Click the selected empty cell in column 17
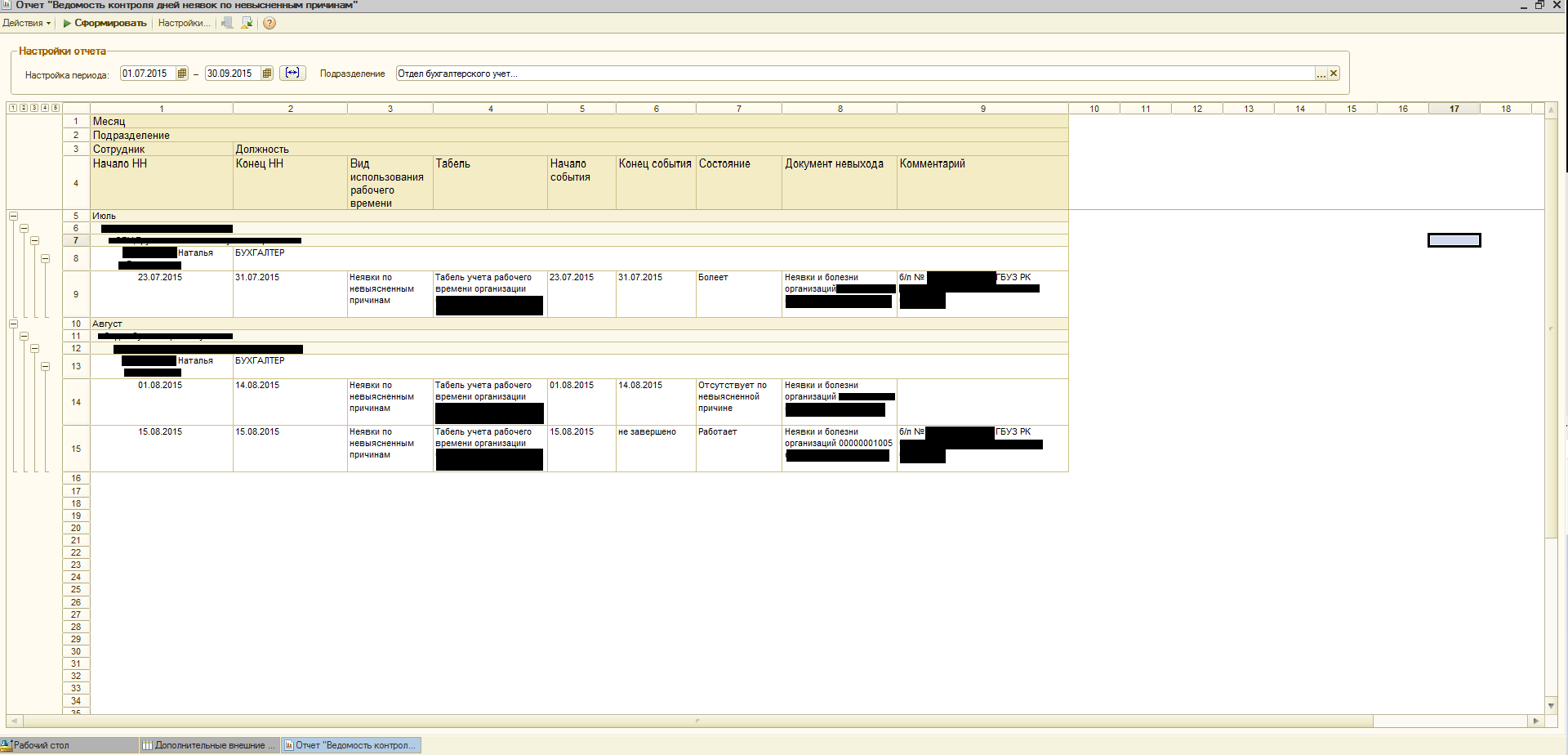 1454,240
